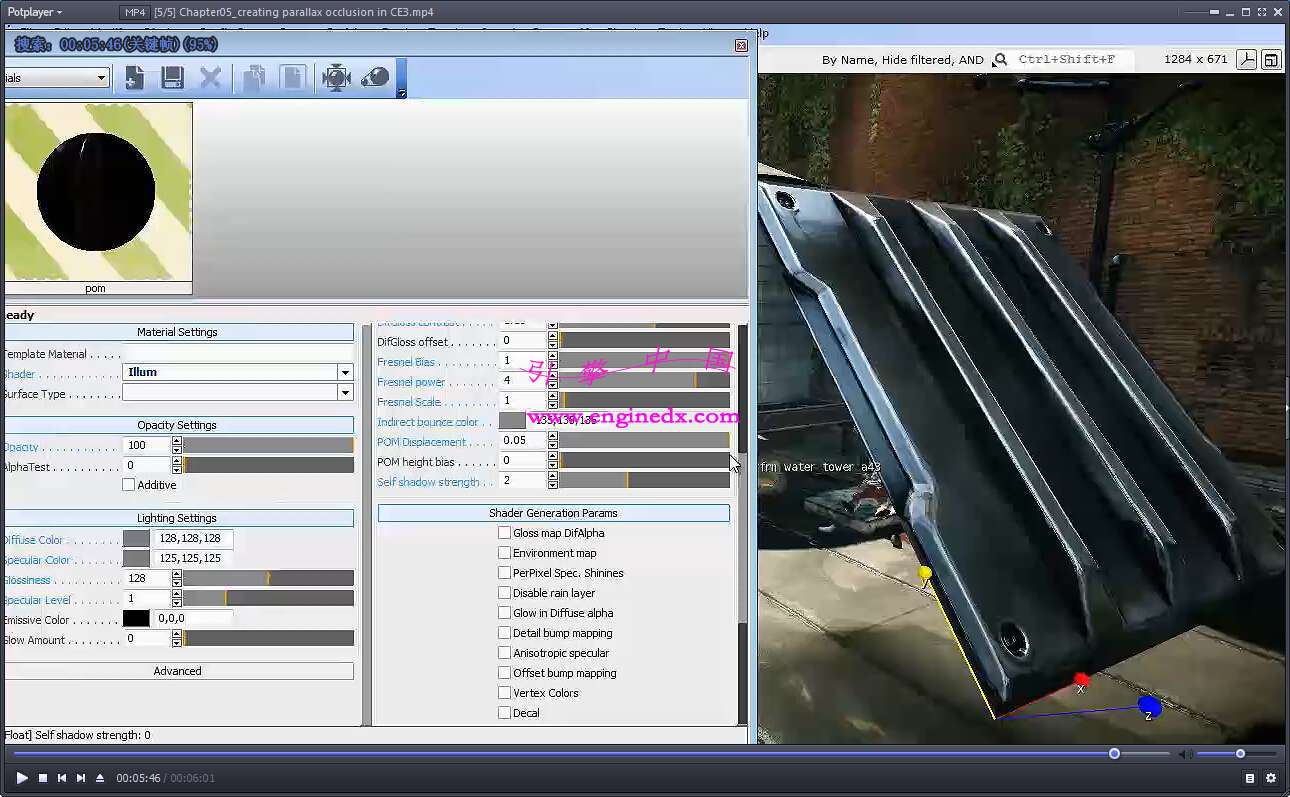The image size is (1290, 797).
Task: Click the Get Material From Selection icon
Action: [x=375, y=78]
